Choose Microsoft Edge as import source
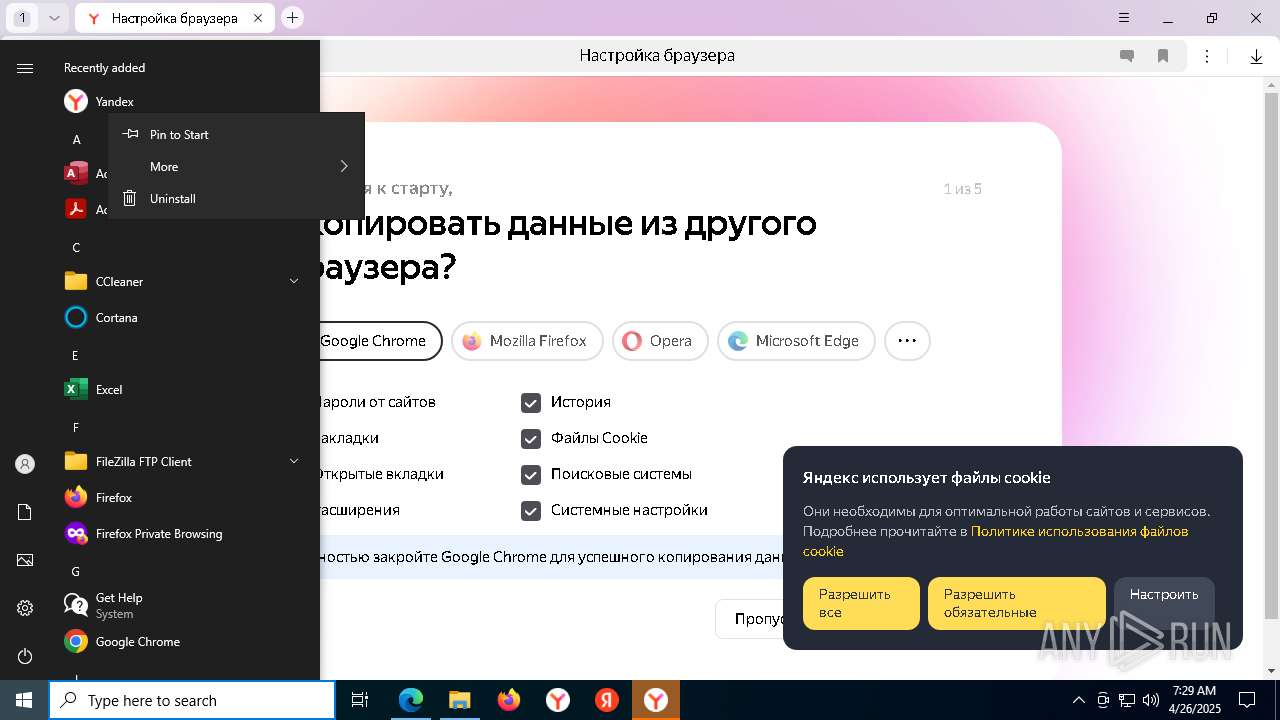Viewport: 1280px width, 720px height. click(x=796, y=341)
